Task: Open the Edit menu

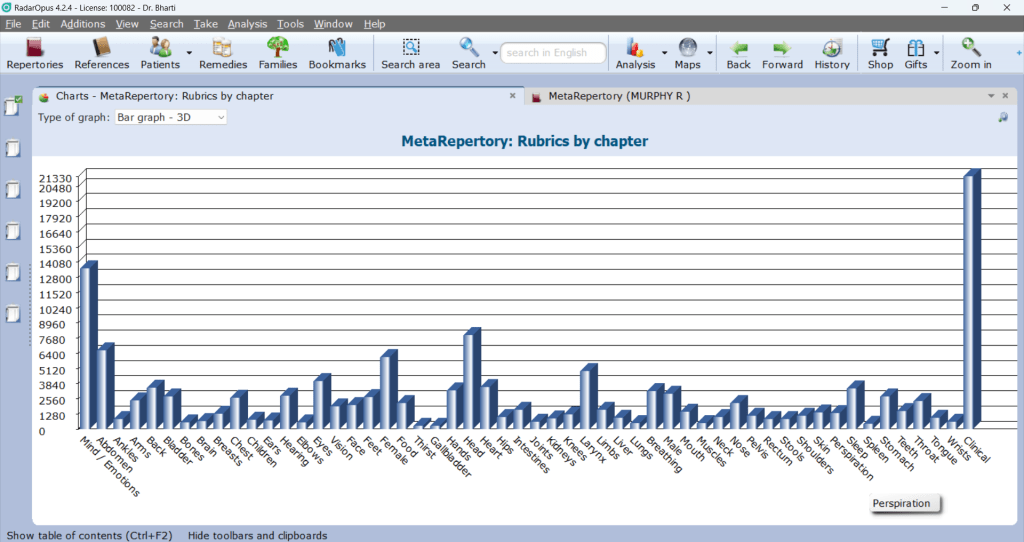Action: coord(40,24)
